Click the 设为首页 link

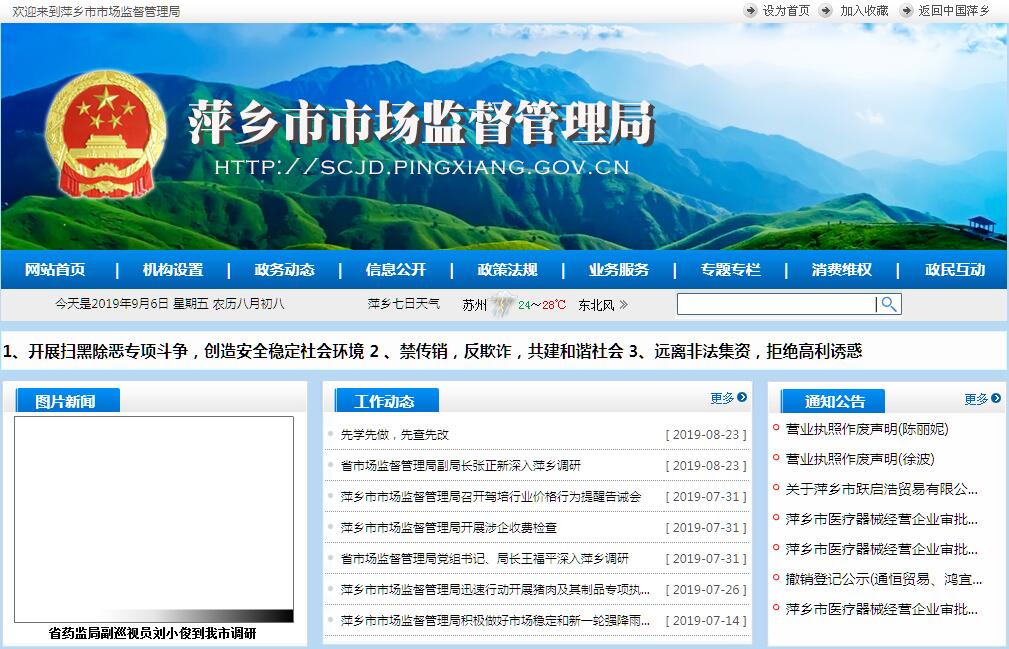coord(786,11)
